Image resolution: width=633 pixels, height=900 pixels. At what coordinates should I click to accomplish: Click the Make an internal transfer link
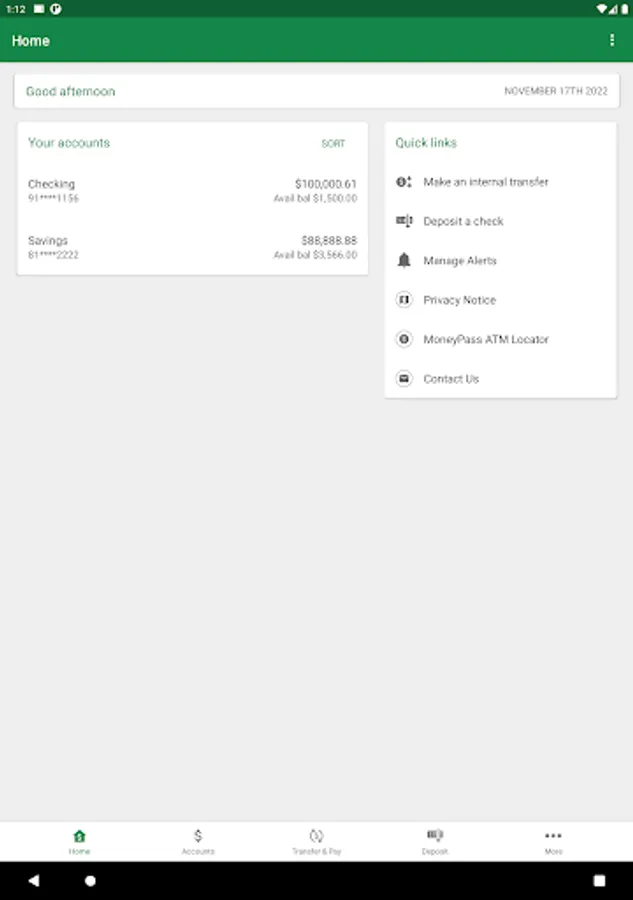tap(486, 182)
